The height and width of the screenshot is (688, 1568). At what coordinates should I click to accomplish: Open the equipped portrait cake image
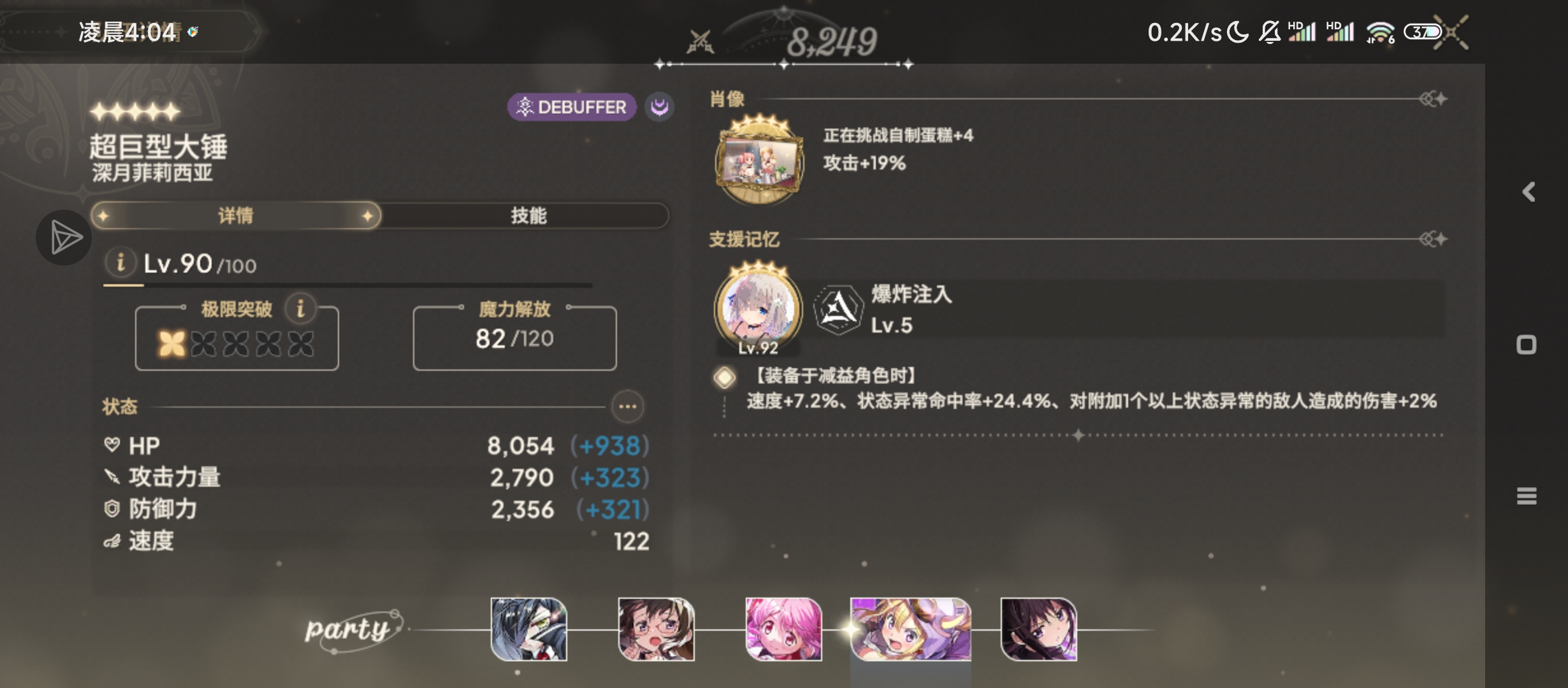click(759, 161)
